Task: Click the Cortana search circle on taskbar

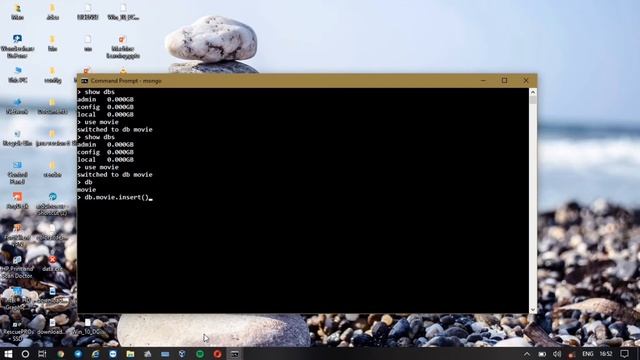Action: tap(25, 354)
